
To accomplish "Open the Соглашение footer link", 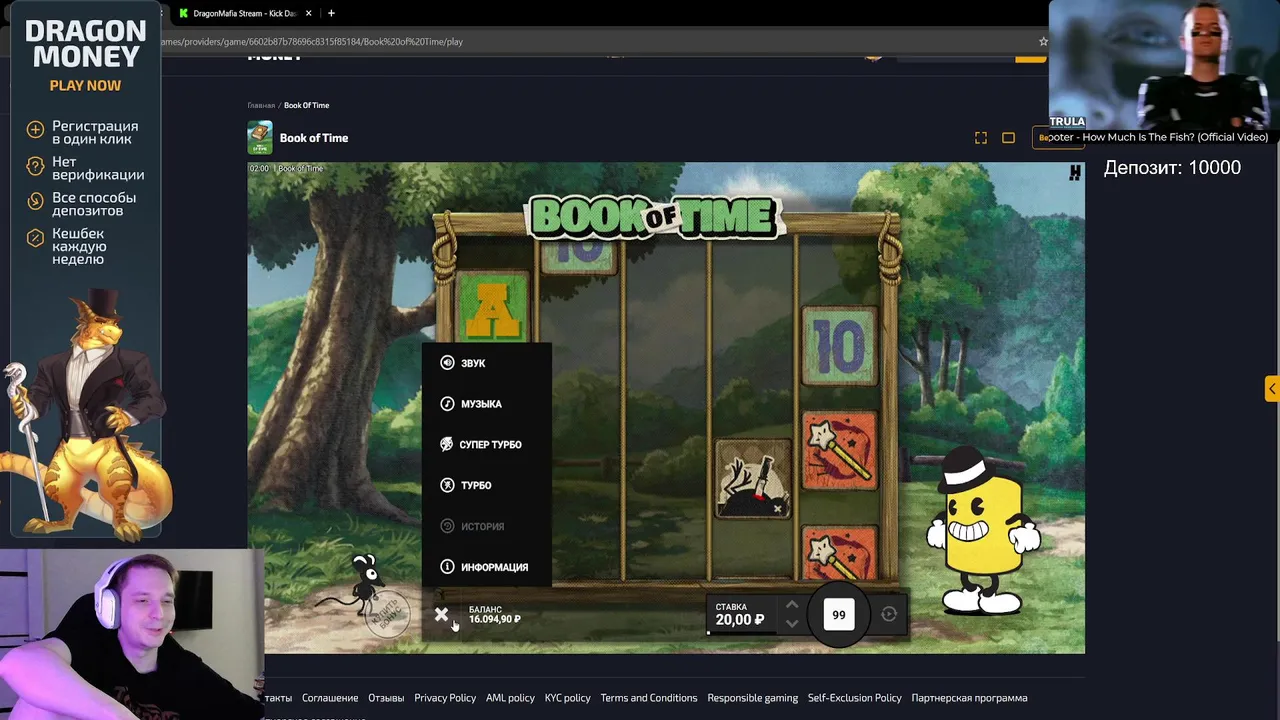I will click(330, 698).
